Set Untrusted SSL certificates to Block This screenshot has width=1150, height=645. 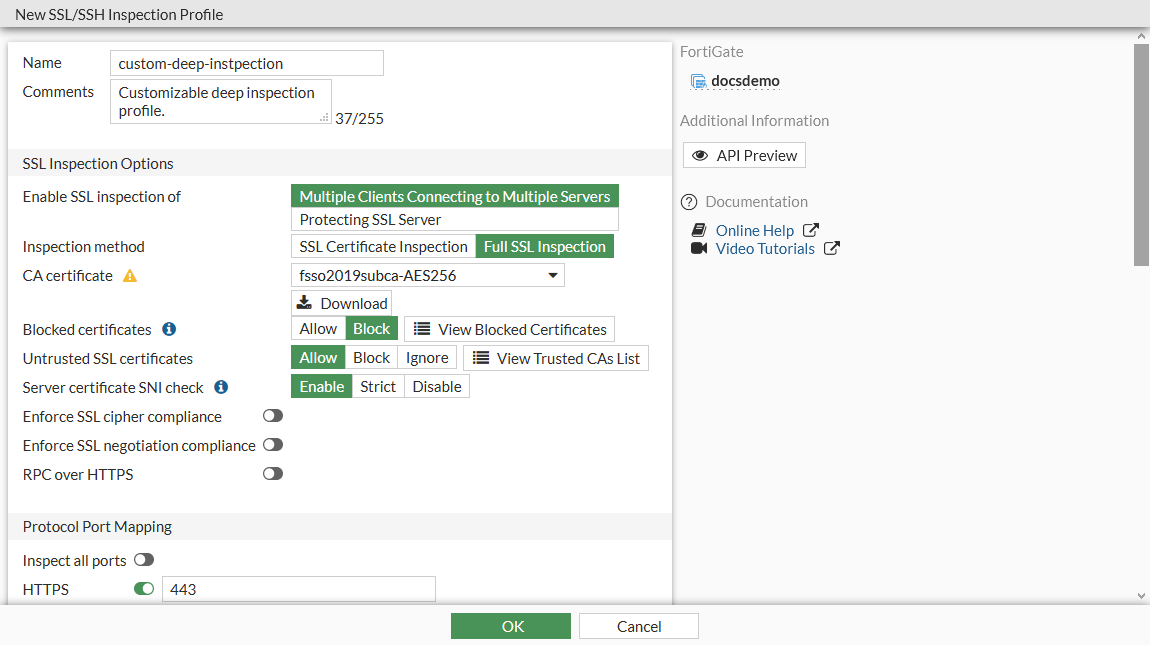(x=371, y=357)
